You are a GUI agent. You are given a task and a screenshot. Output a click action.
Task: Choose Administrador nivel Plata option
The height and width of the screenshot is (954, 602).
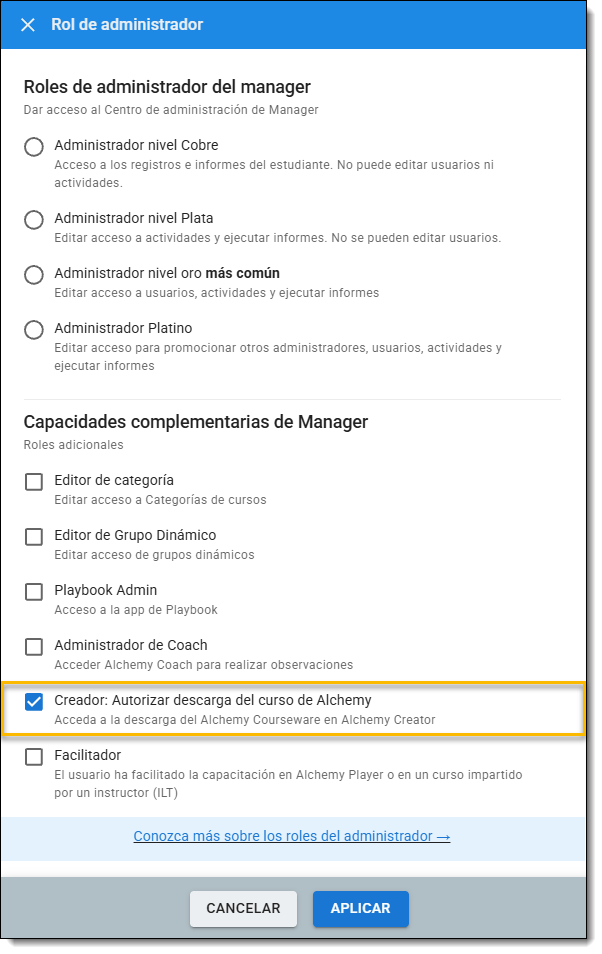[34, 220]
